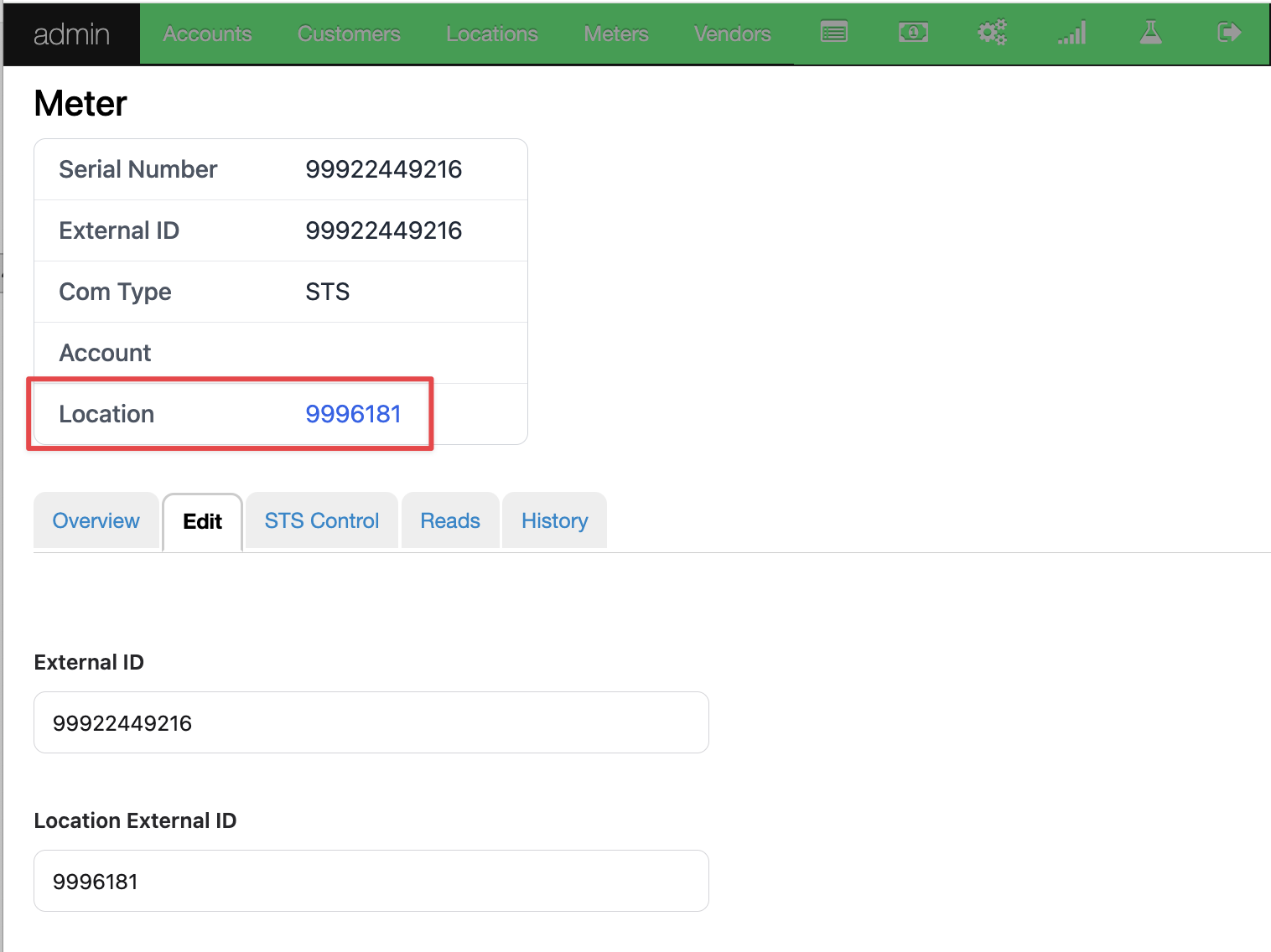Focus the External ID input field
Image resolution: width=1271 pixels, height=952 pixels.
tap(371, 722)
